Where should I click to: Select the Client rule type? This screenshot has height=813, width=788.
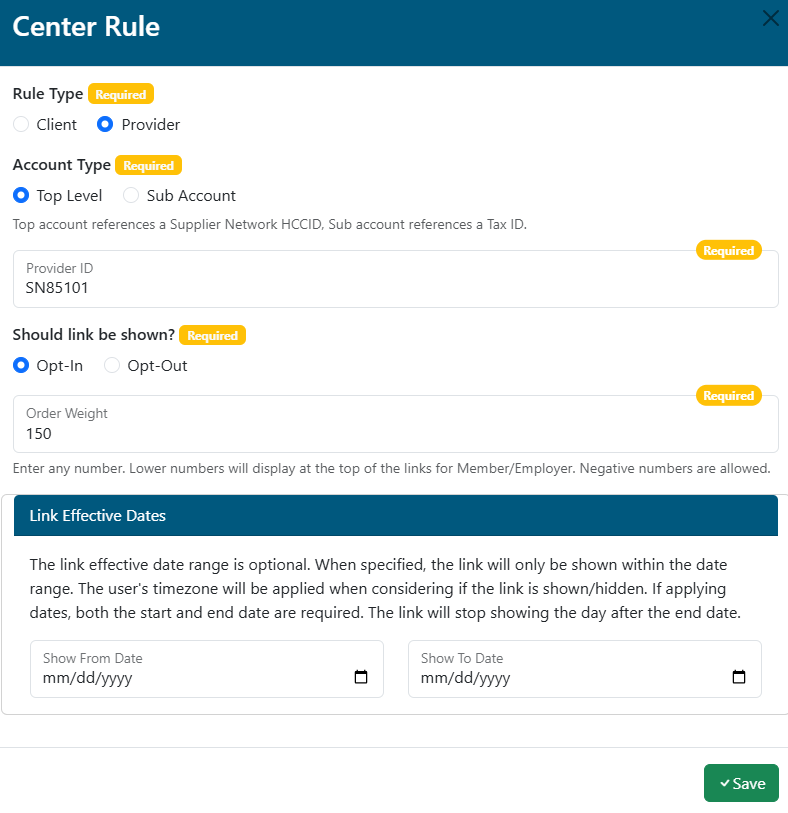click(21, 125)
